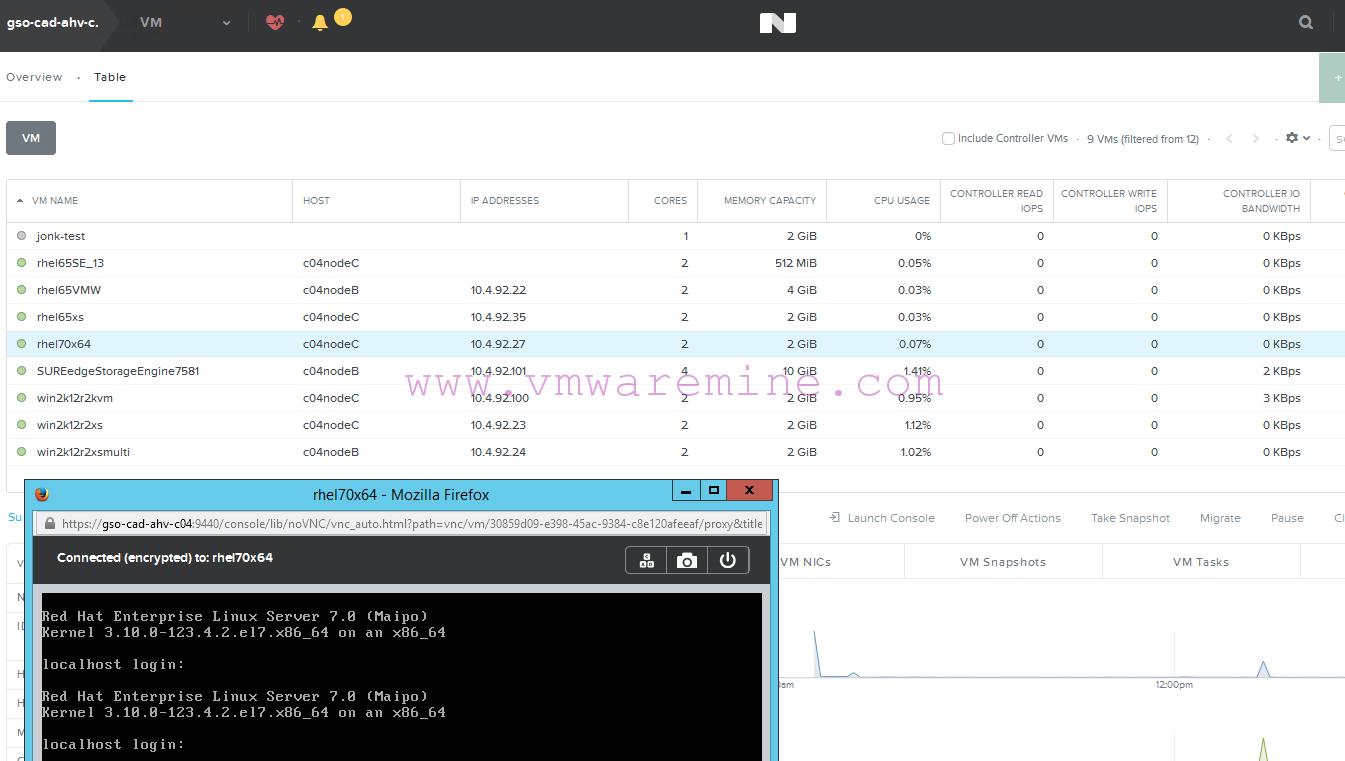
Task: Sort by CONTROLLER READ IOPS column
Action: coord(996,201)
